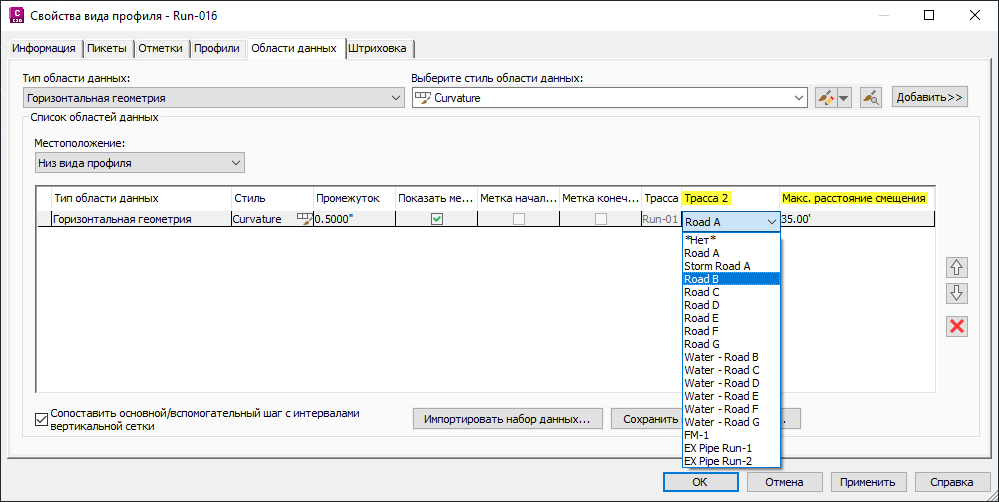Switch to the Пикеты tab
The image size is (999, 502).
pos(107,48)
